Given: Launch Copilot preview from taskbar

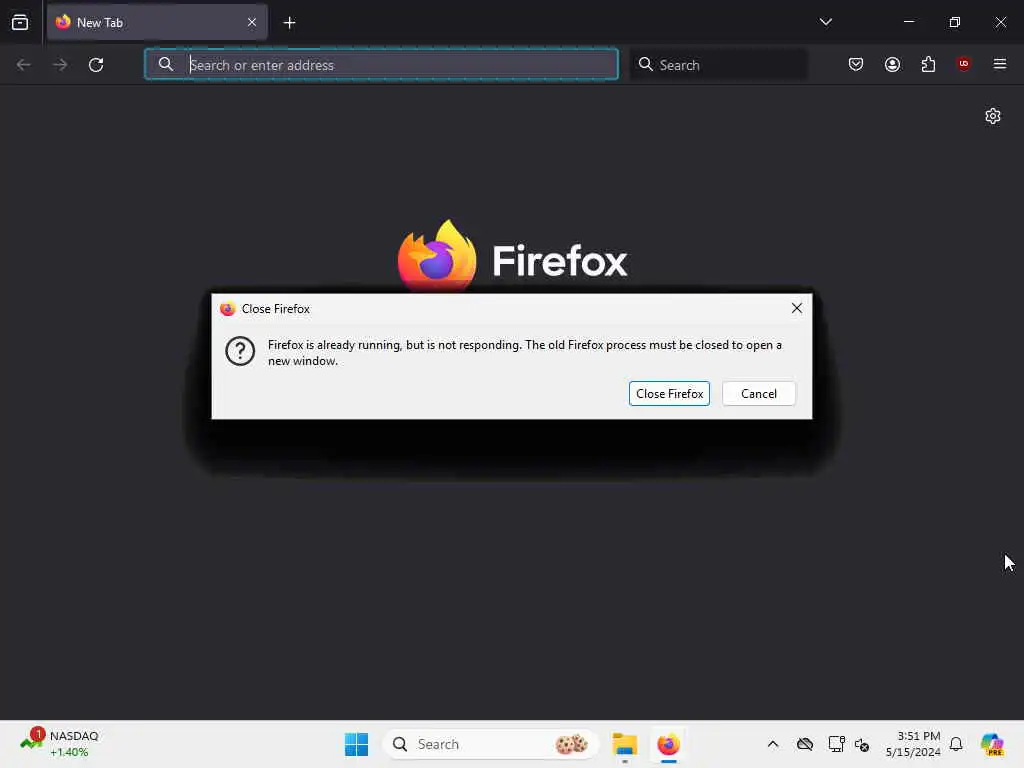Looking at the screenshot, I should click(992, 744).
